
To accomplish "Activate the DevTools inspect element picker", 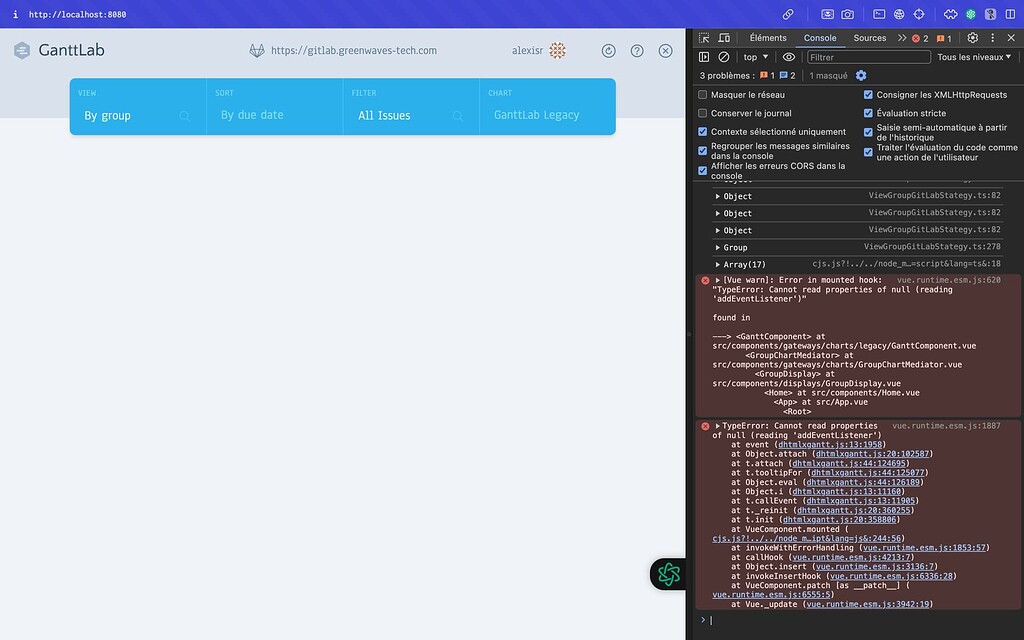I will (704, 38).
